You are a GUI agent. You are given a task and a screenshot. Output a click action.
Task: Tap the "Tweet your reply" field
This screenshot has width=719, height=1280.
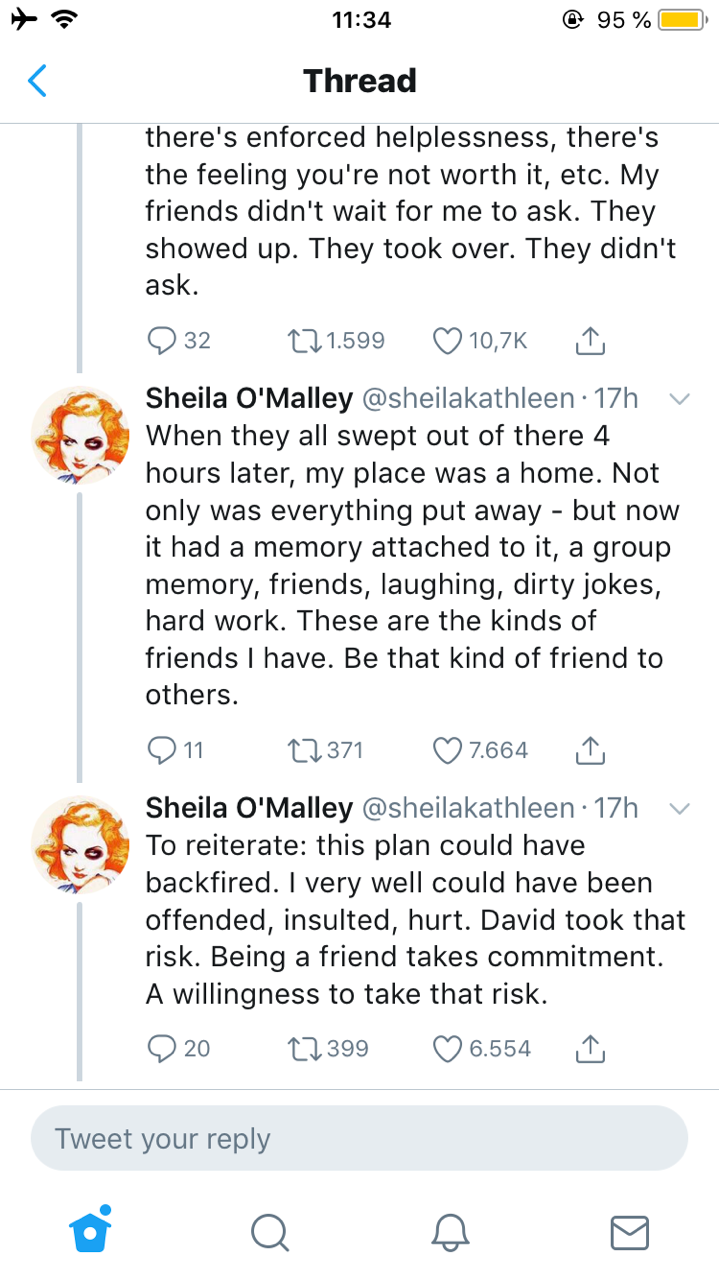click(359, 1139)
